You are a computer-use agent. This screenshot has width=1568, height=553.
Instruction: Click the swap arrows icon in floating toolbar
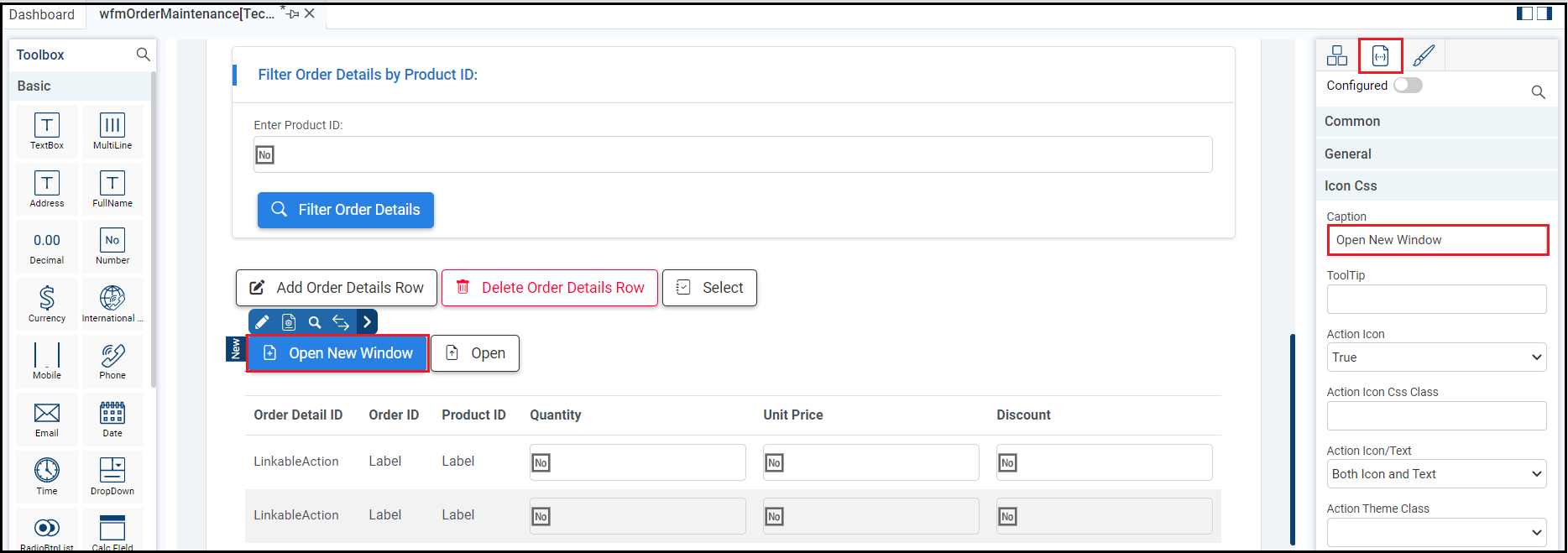[341, 321]
